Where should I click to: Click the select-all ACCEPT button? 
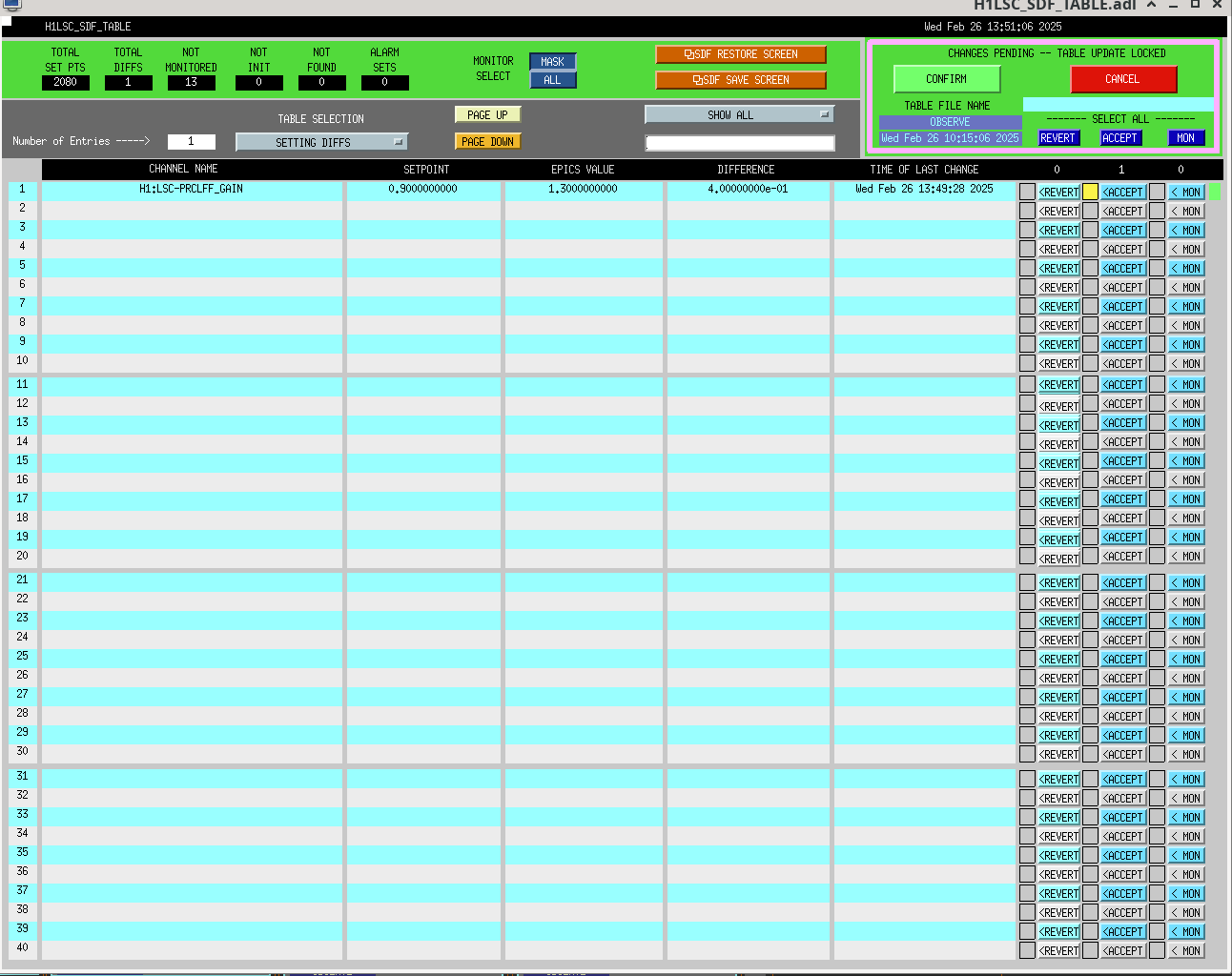tap(1120, 138)
